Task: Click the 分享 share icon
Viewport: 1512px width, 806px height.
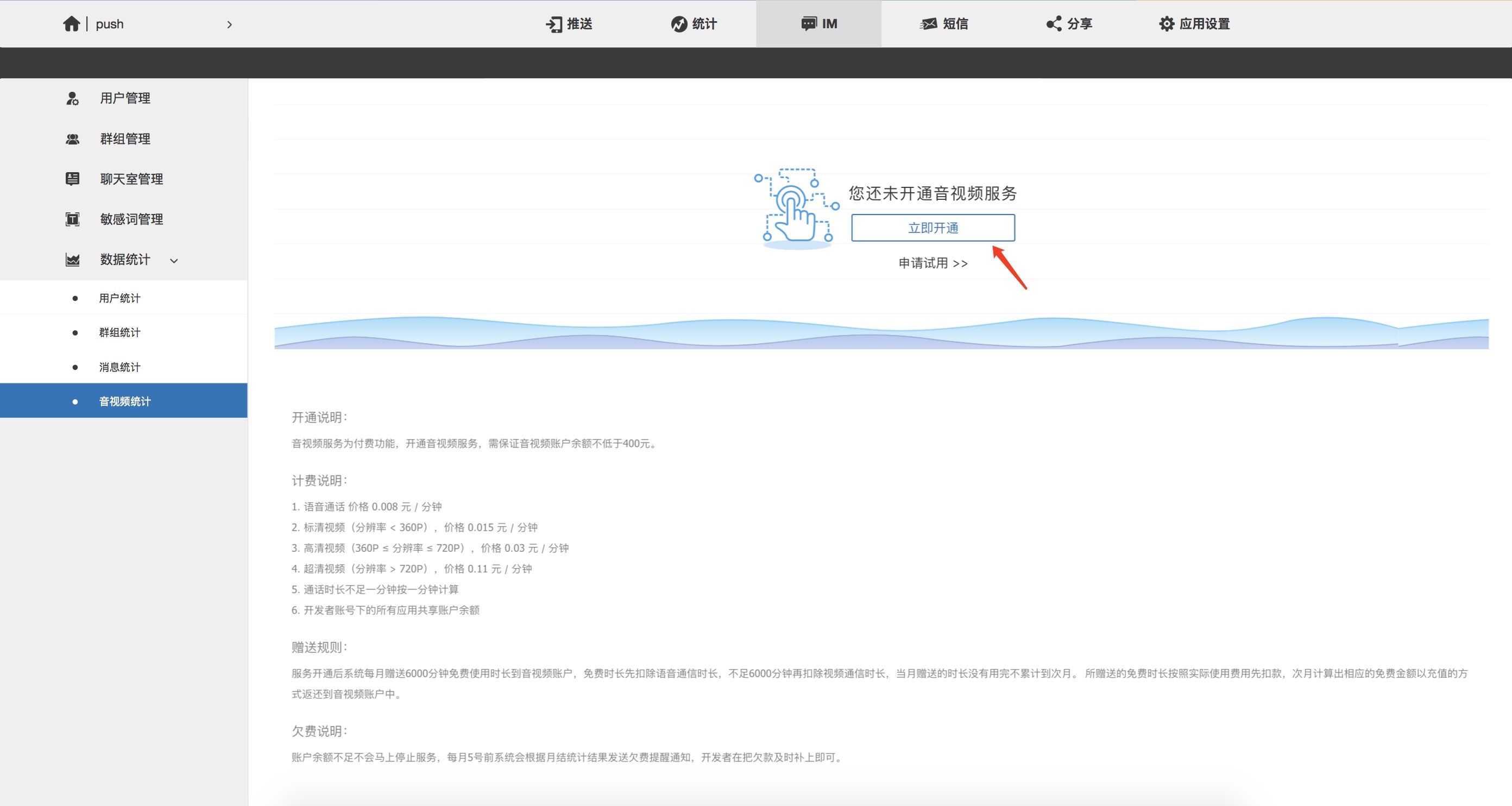Action: pos(1054,24)
